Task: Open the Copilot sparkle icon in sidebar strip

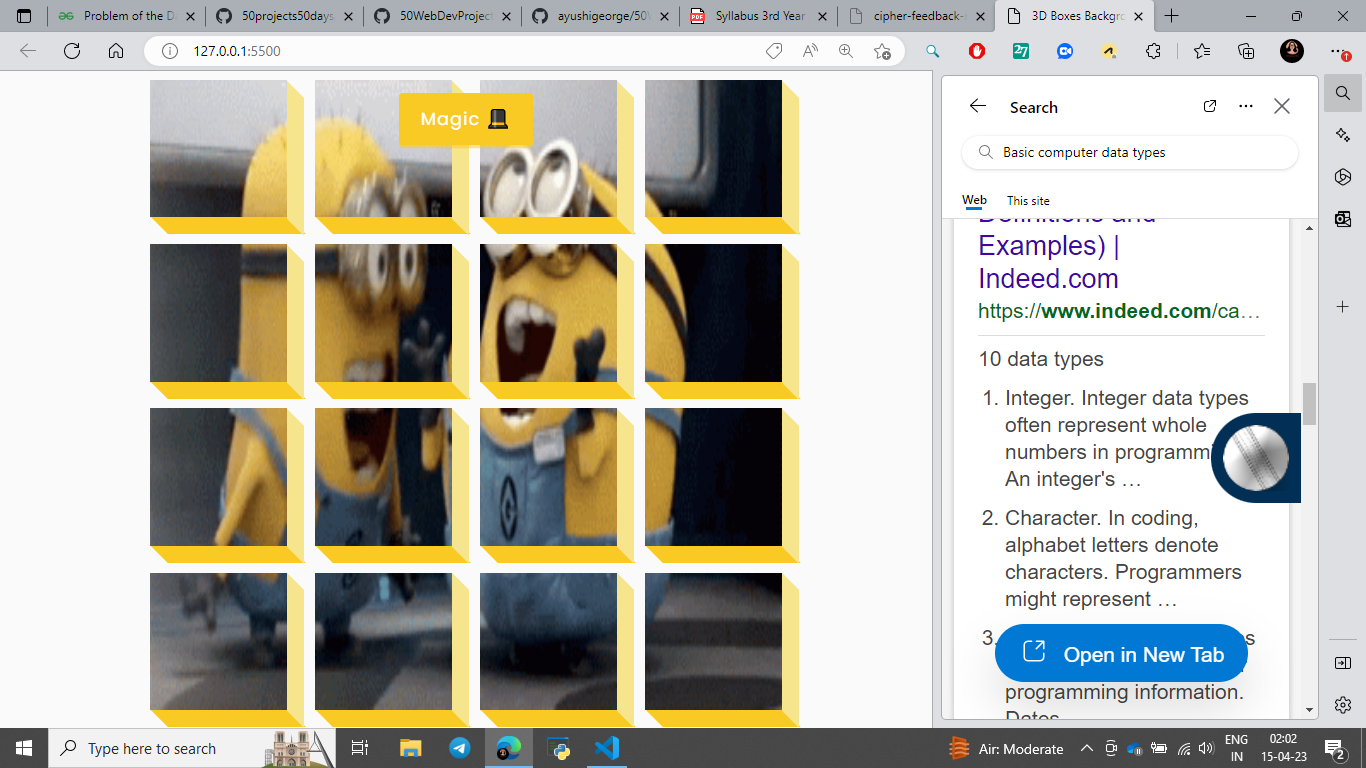Action: pos(1343,135)
